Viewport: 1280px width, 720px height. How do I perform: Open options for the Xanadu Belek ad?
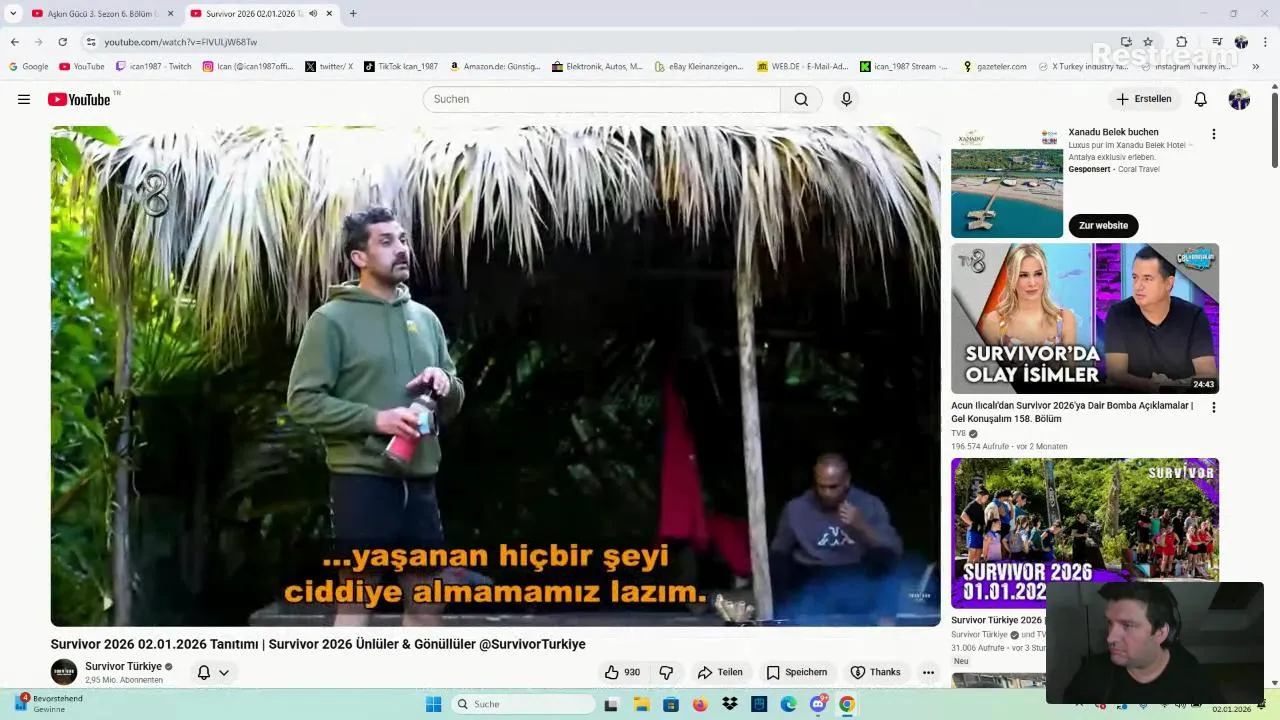click(x=1214, y=134)
